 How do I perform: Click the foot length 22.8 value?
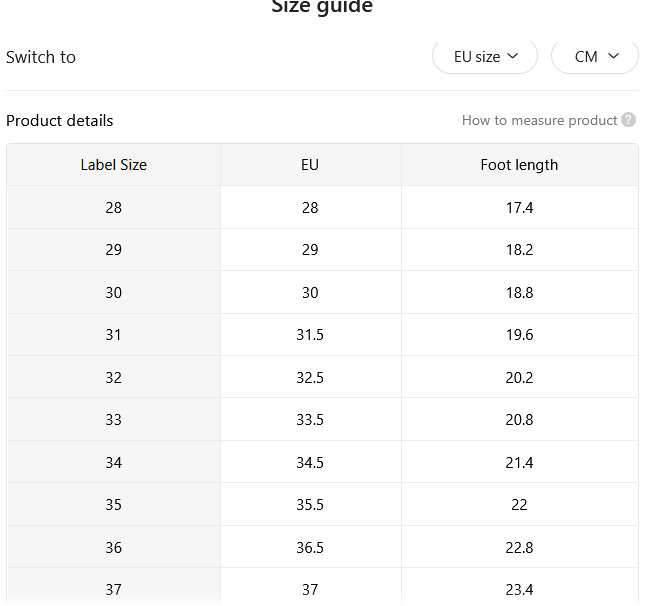[519, 547]
